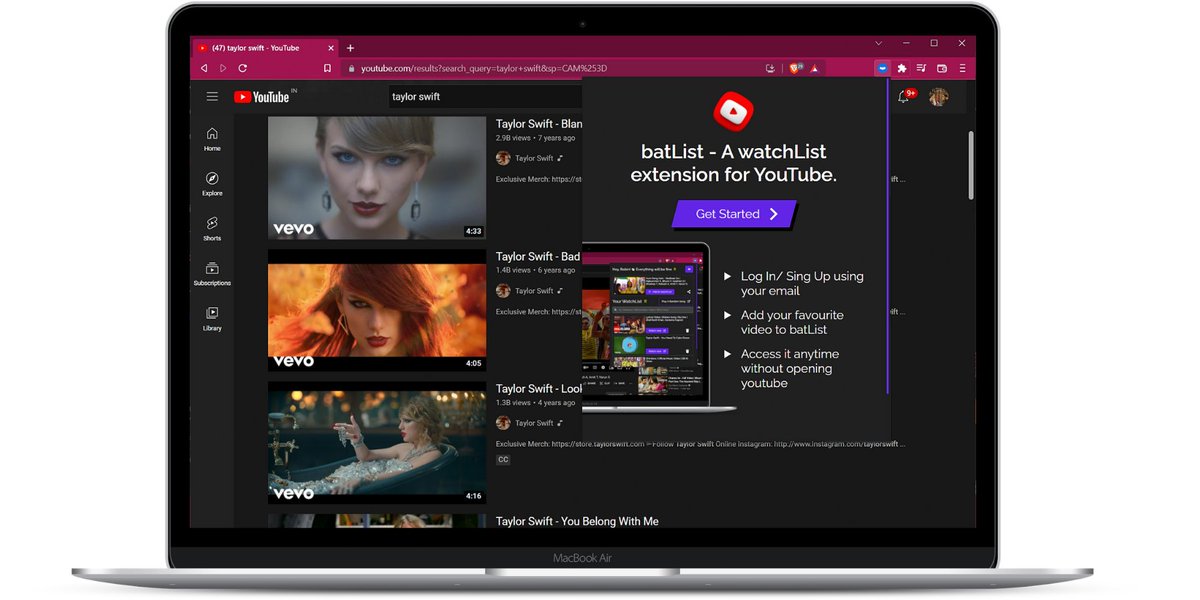Click the address bar URL
The image size is (1200, 600).
pos(483,68)
